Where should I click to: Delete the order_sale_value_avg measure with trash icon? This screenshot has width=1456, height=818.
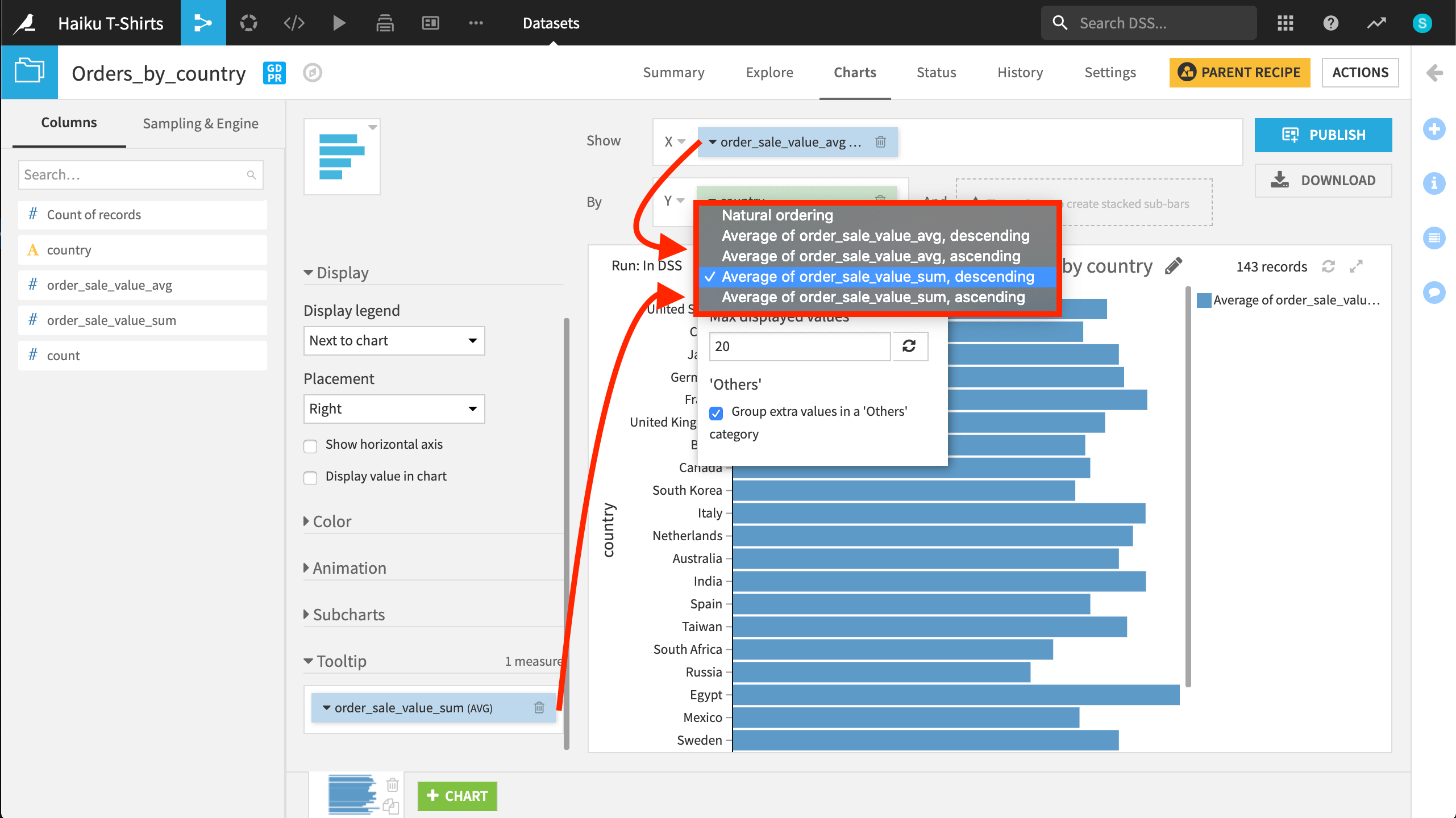[x=880, y=142]
